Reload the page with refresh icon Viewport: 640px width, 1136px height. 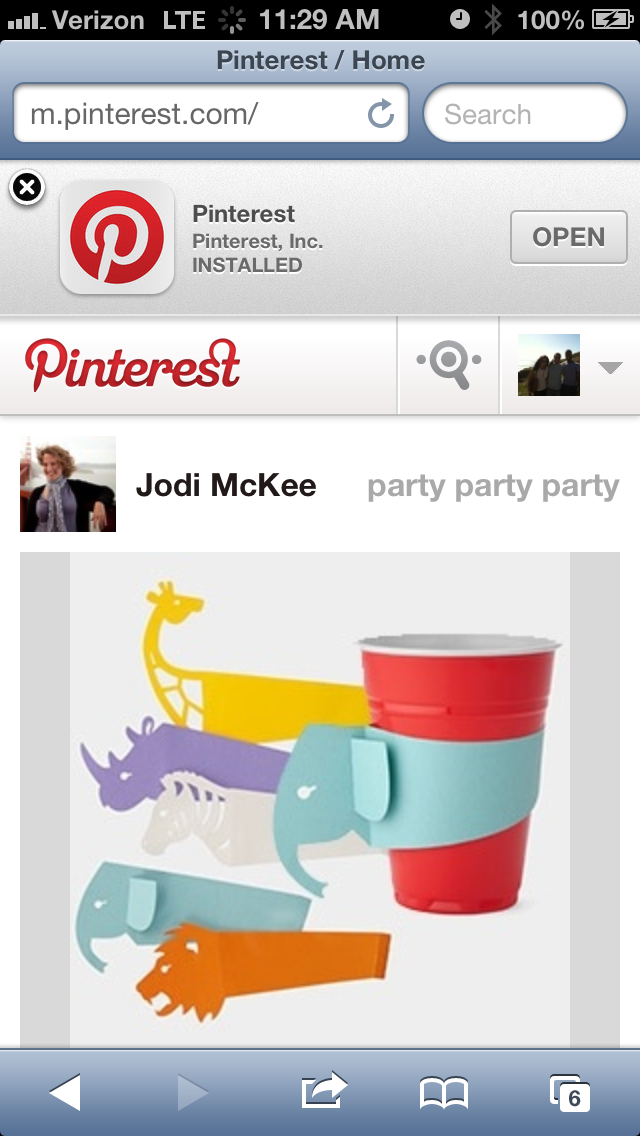(381, 114)
